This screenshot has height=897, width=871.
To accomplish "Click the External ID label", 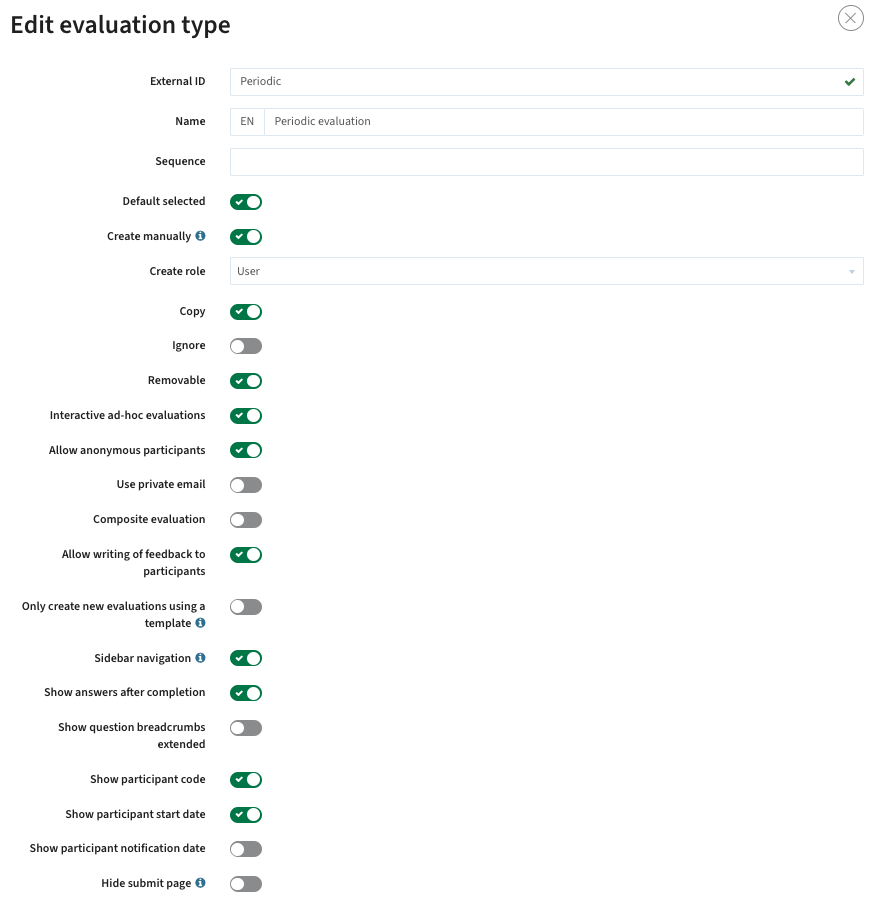I will [177, 81].
